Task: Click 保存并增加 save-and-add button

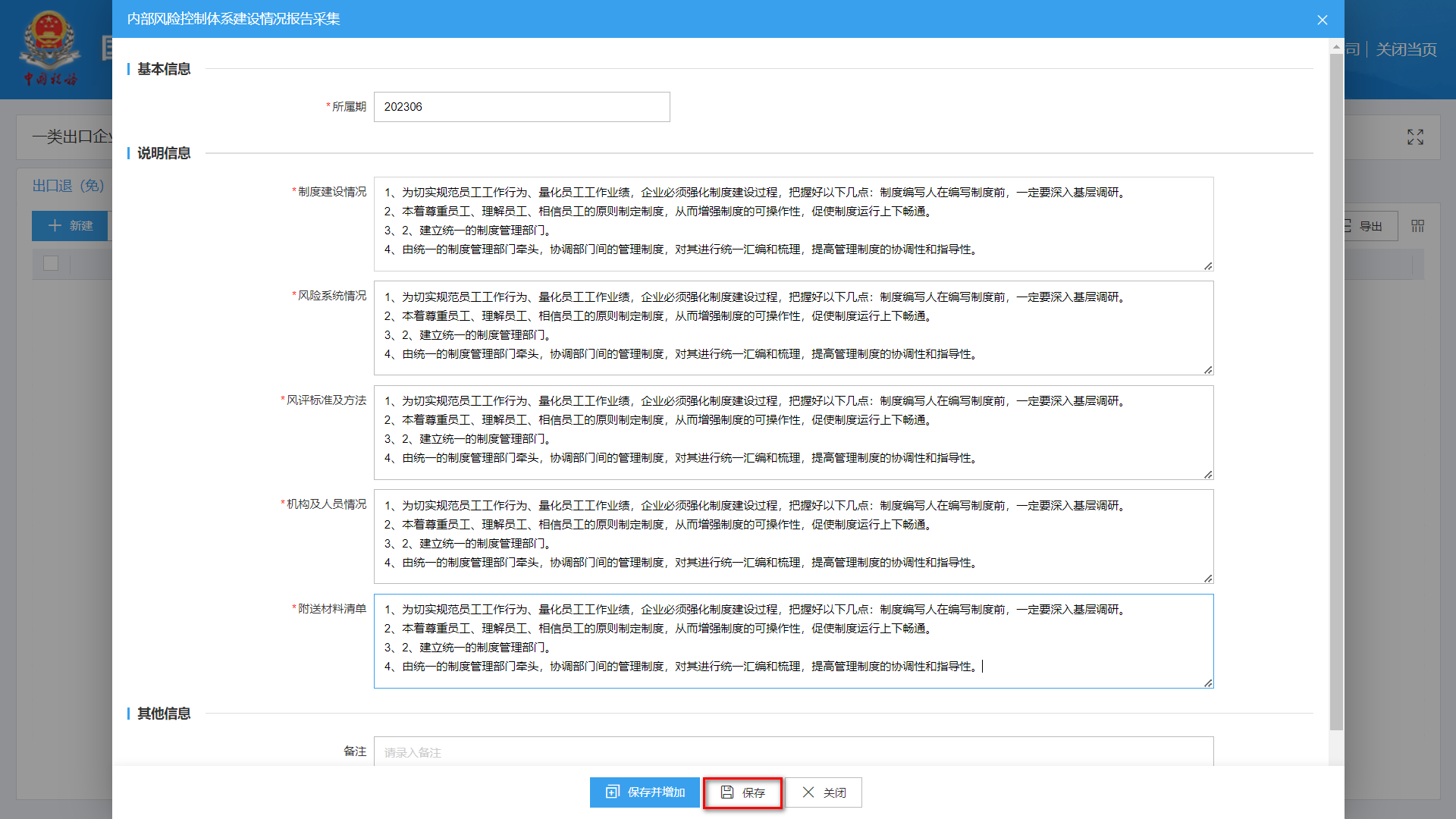Action: tap(645, 792)
